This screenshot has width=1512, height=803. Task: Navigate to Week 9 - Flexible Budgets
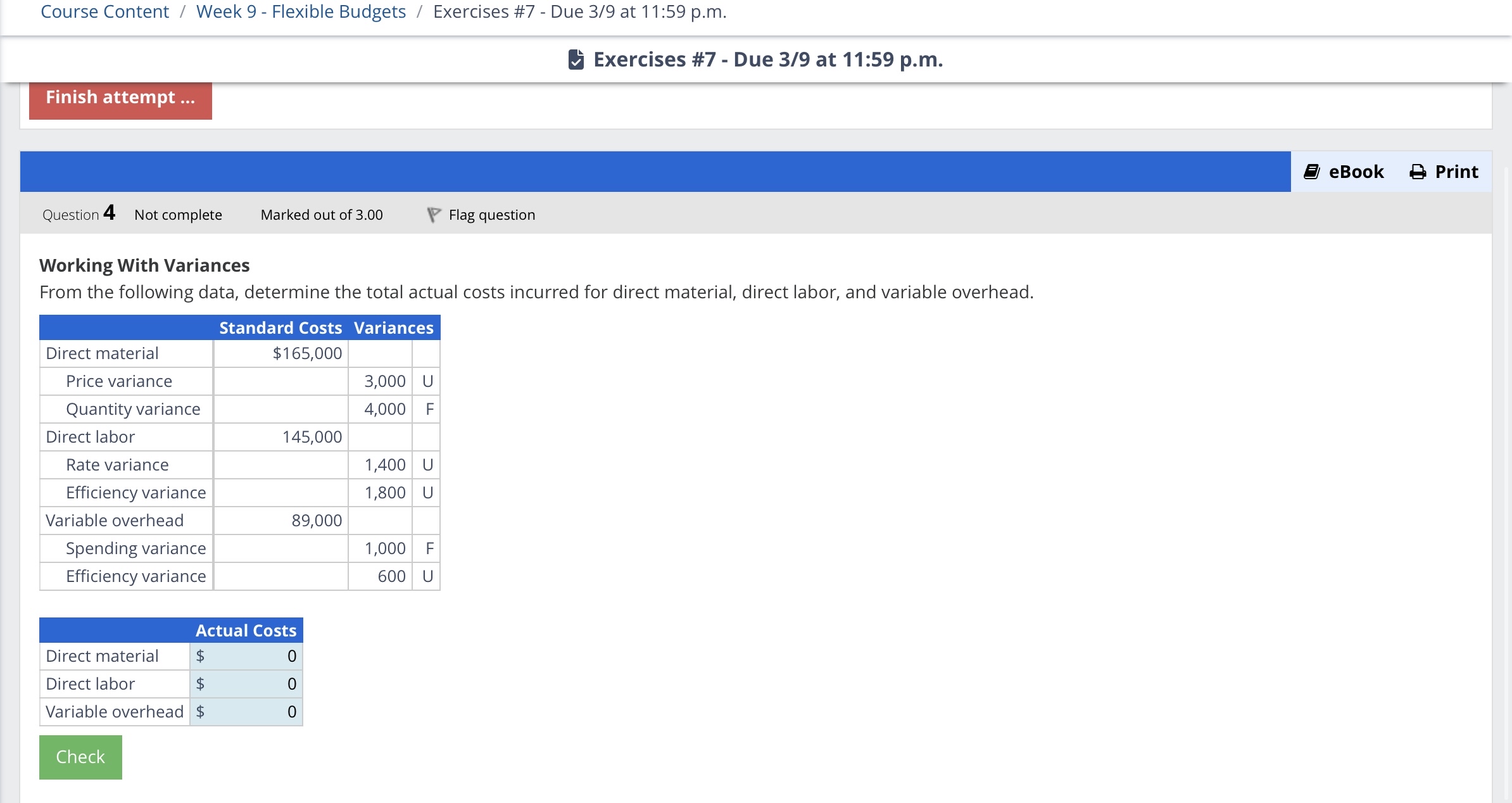pyautogui.click(x=300, y=11)
